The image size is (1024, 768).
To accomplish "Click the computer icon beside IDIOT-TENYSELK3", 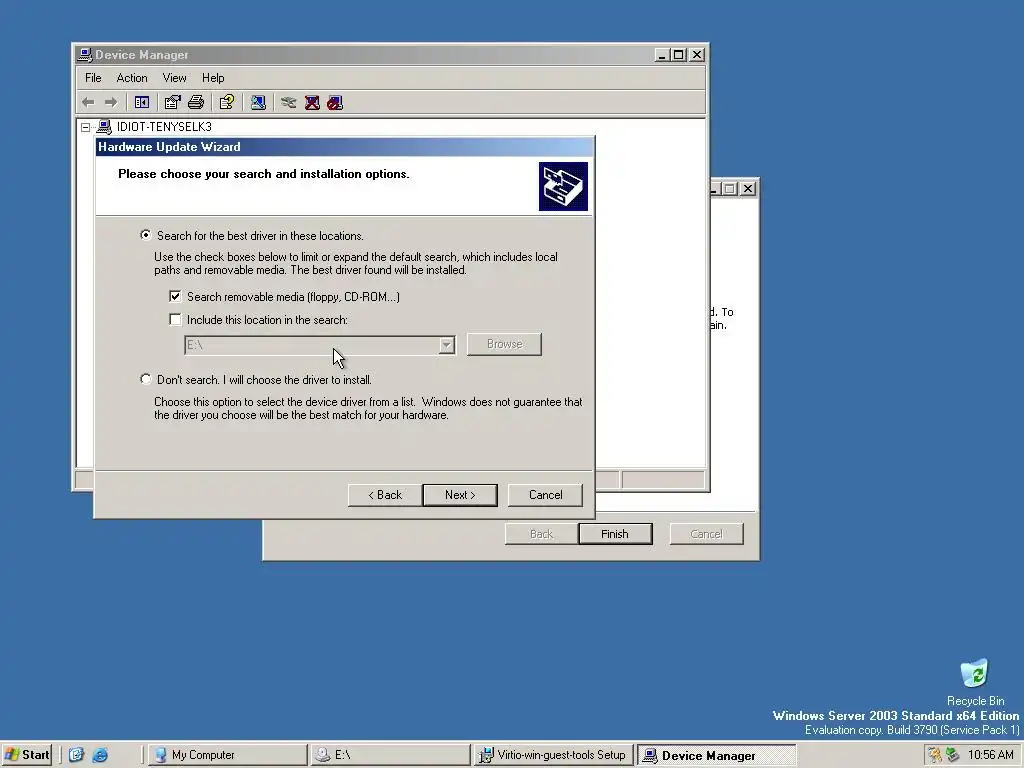I will coord(104,127).
